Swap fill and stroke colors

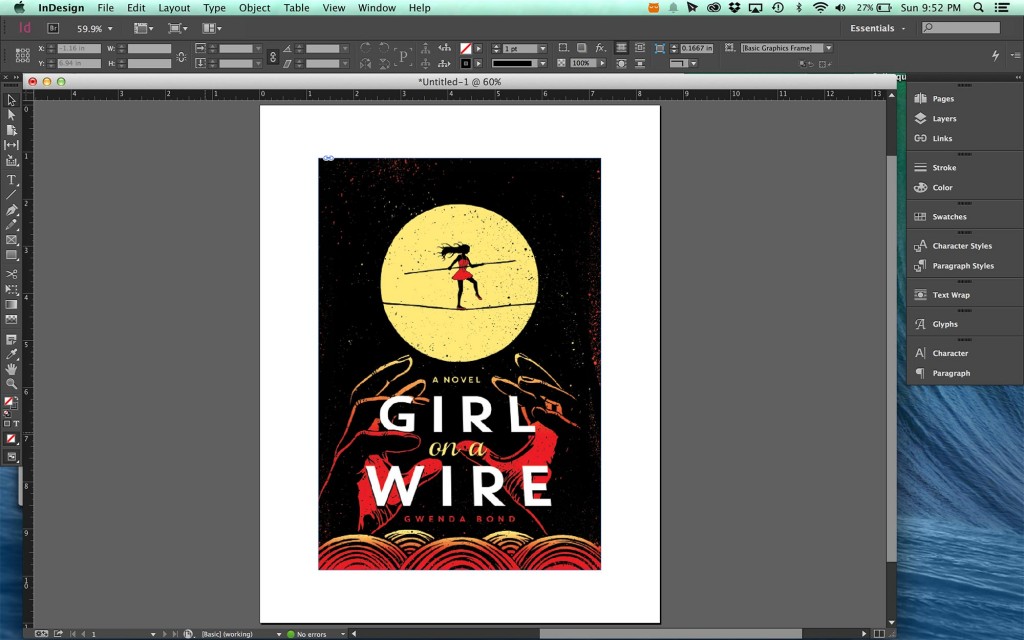[15, 397]
